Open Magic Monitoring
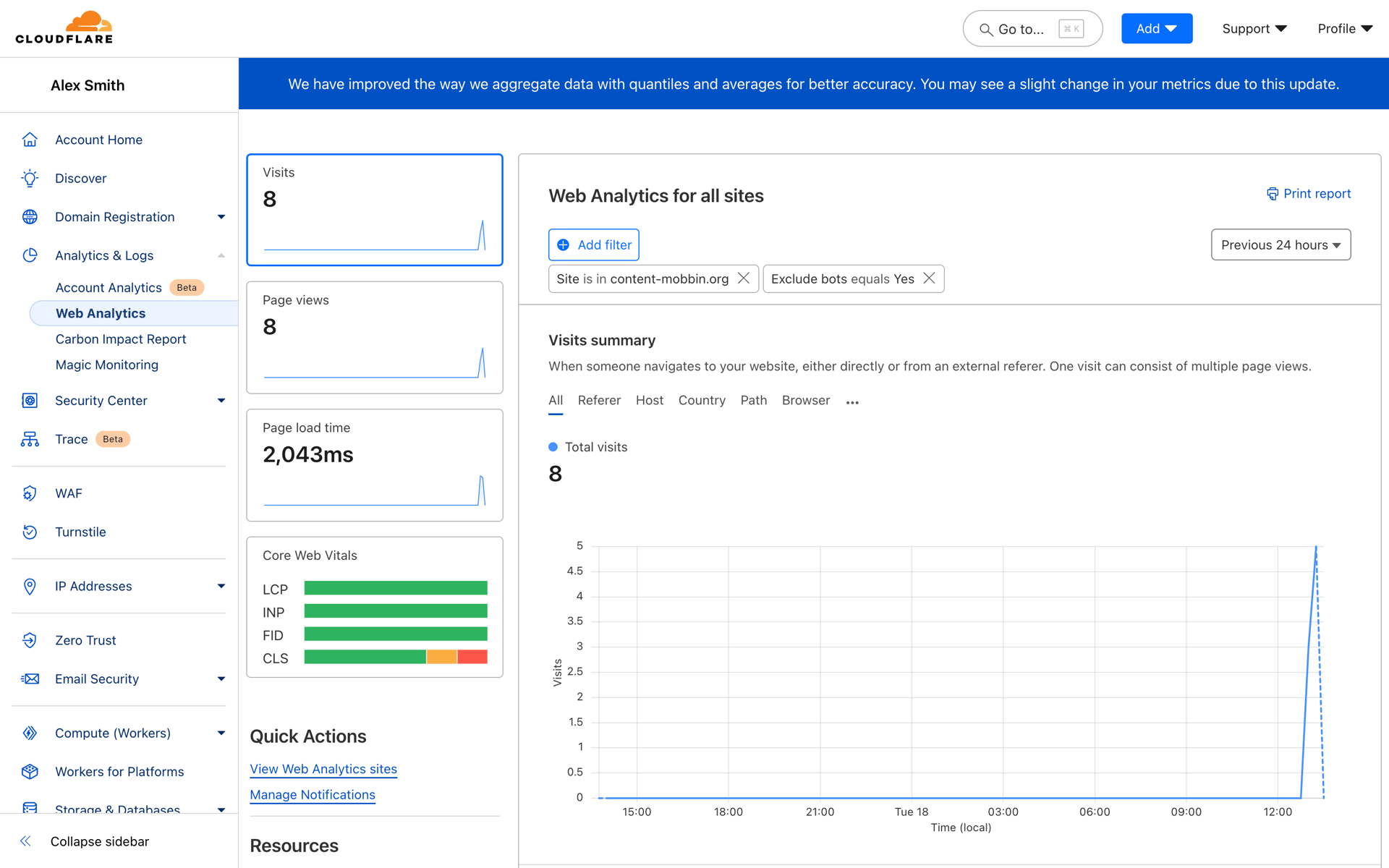1389x868 pixels. [107, 365]
